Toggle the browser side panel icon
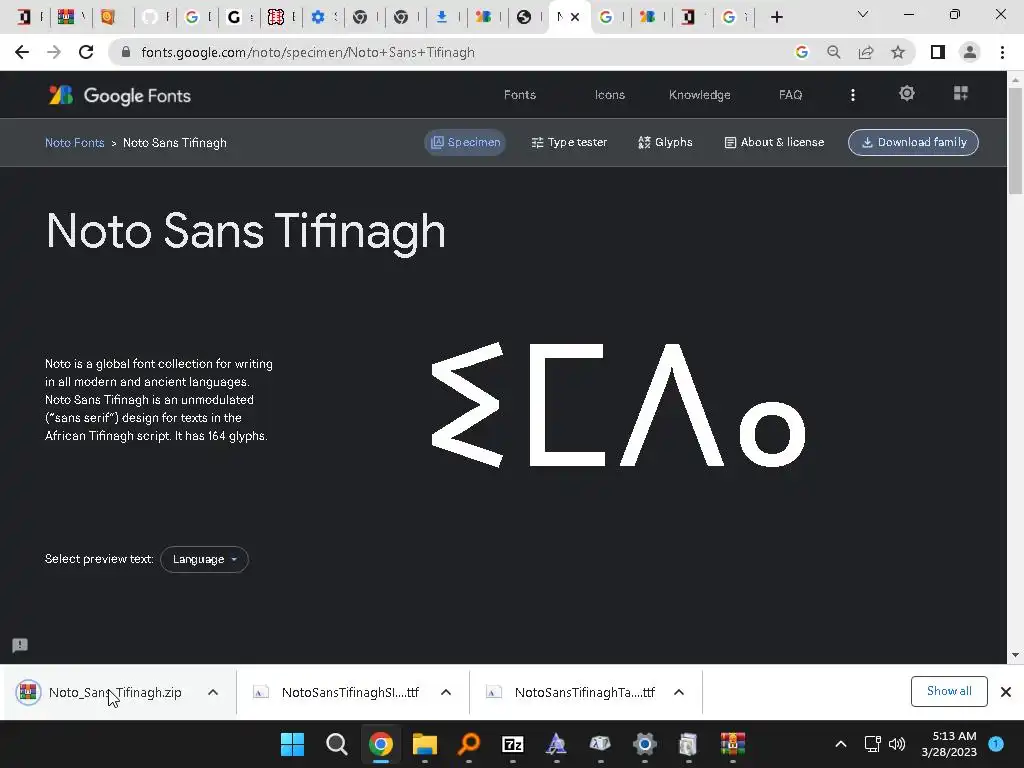 [x=938, y=52]
